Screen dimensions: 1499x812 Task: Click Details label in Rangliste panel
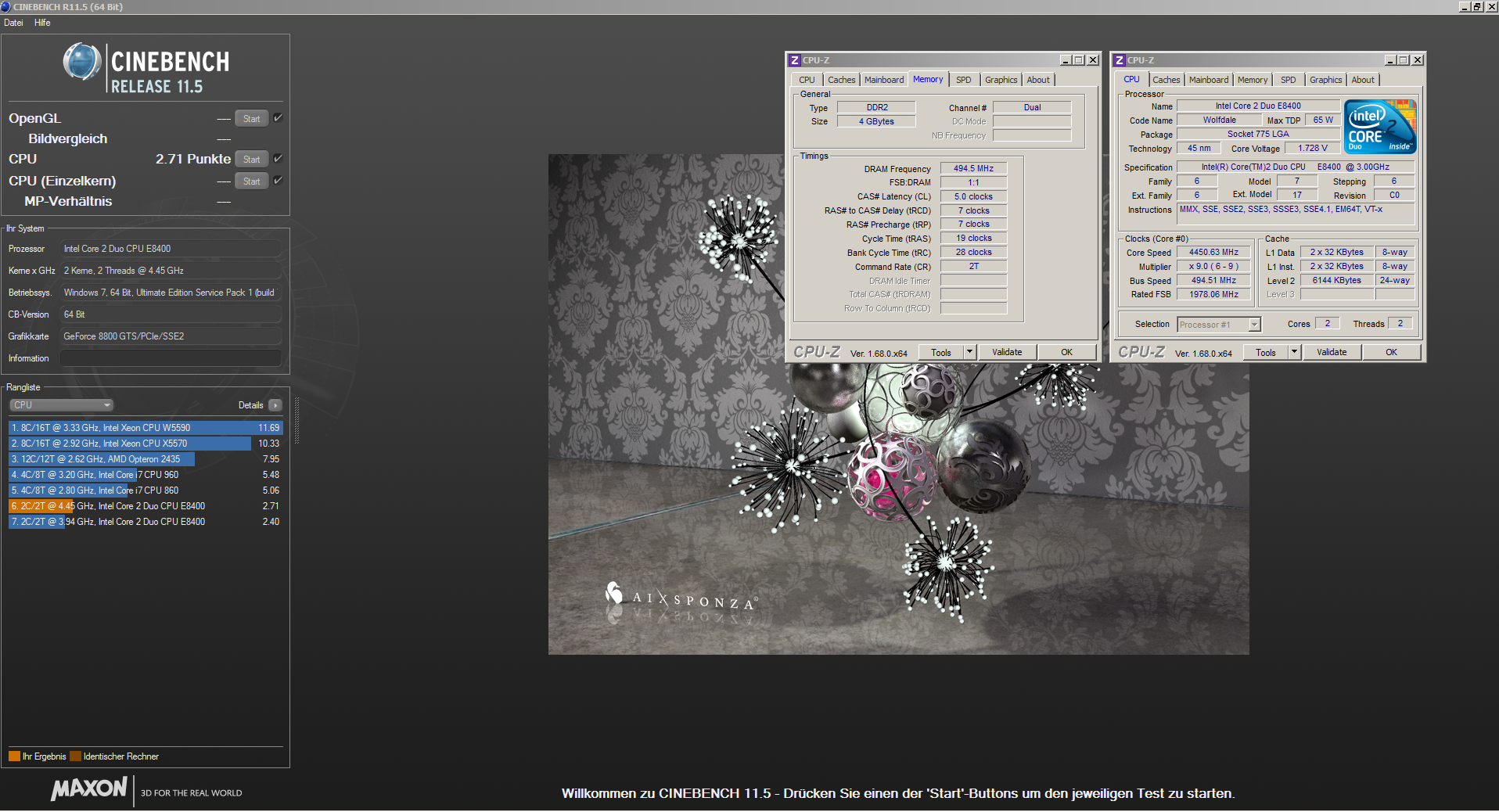[250, 405]
